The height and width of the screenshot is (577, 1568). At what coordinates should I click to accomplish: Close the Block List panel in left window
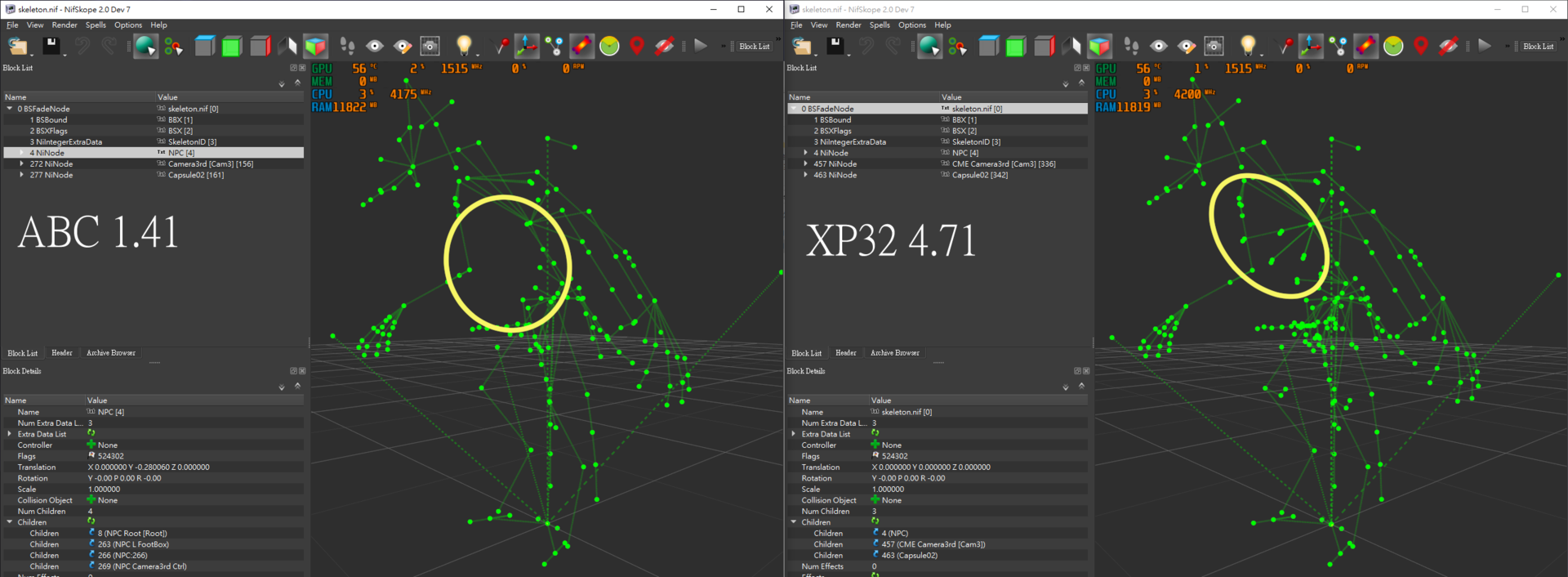302,68
